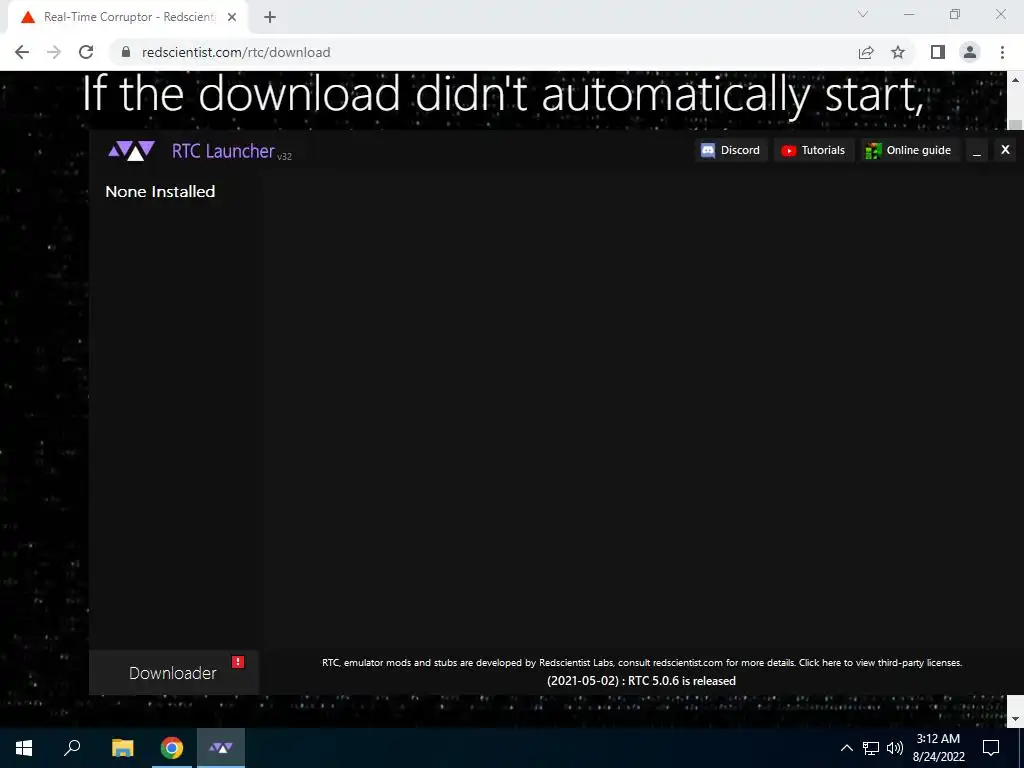Viewport: 1024px width, 768px height.
Task: Go forward in Chrome
Action: click(54, 52)
